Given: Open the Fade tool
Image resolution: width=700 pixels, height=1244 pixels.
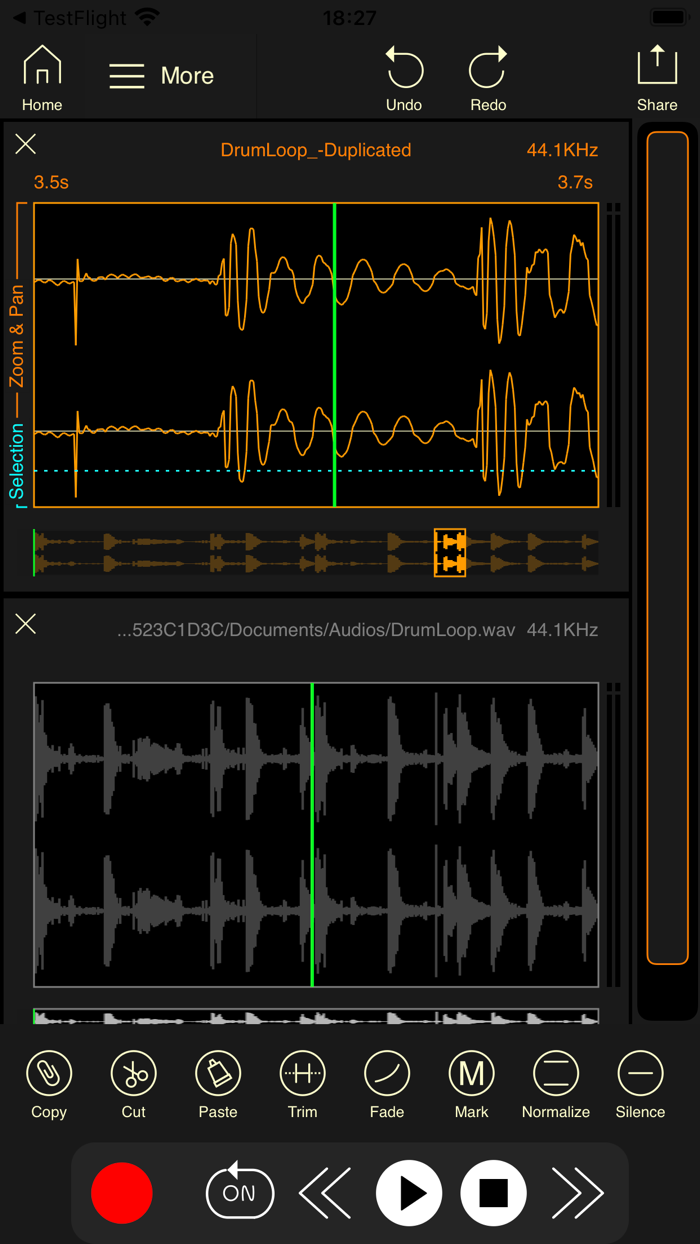Looking at the screenshot, I should (387, 1084).
